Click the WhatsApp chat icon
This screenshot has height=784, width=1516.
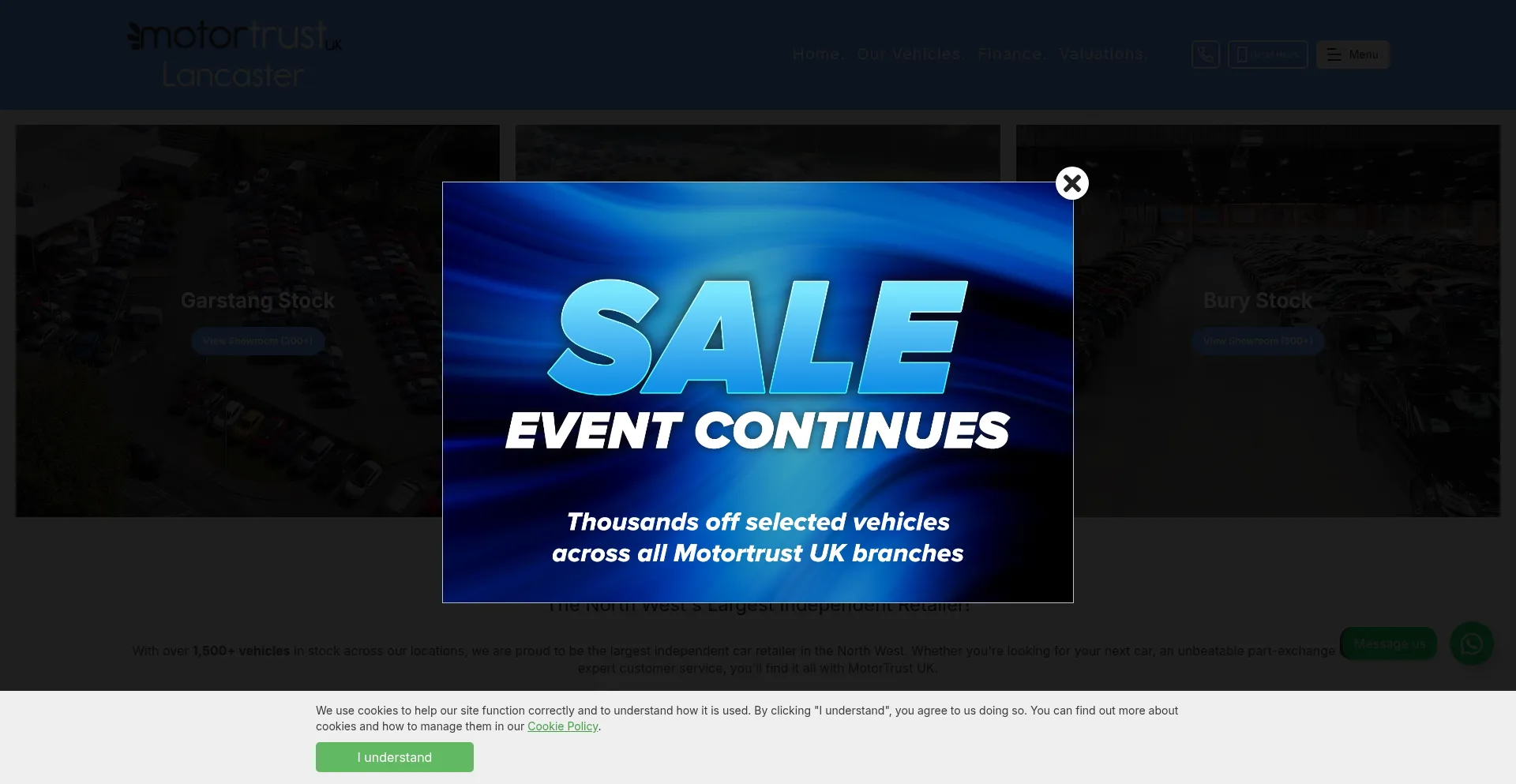click(x=1472, y=643)
